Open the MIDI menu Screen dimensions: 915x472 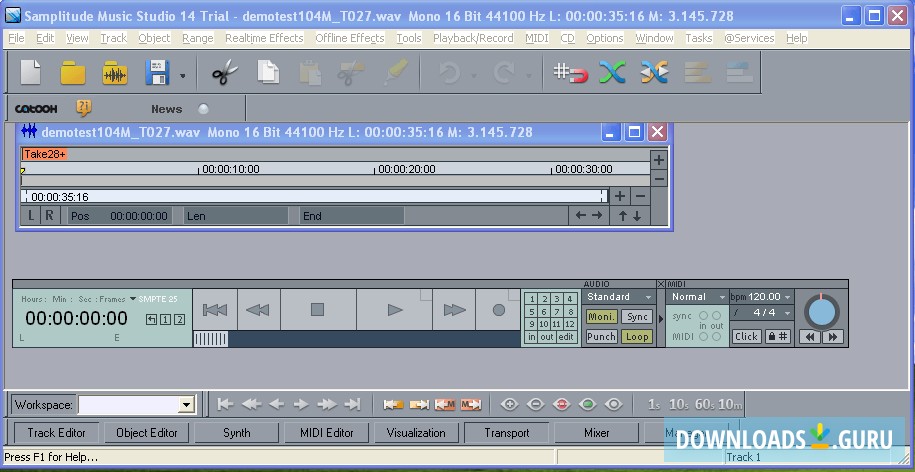coord(537,38)
